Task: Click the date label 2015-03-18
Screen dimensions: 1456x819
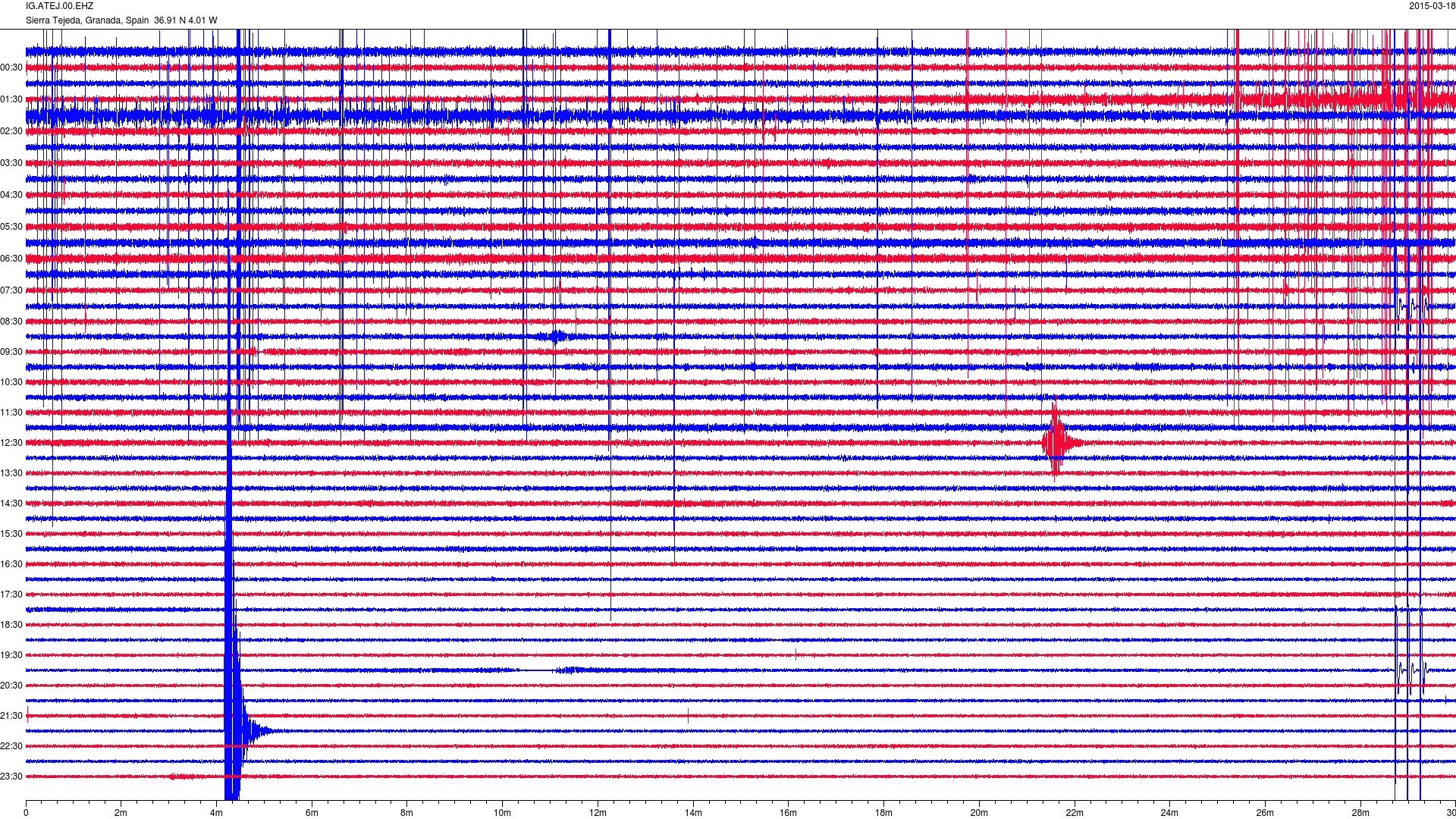Action: (1432, 6)
